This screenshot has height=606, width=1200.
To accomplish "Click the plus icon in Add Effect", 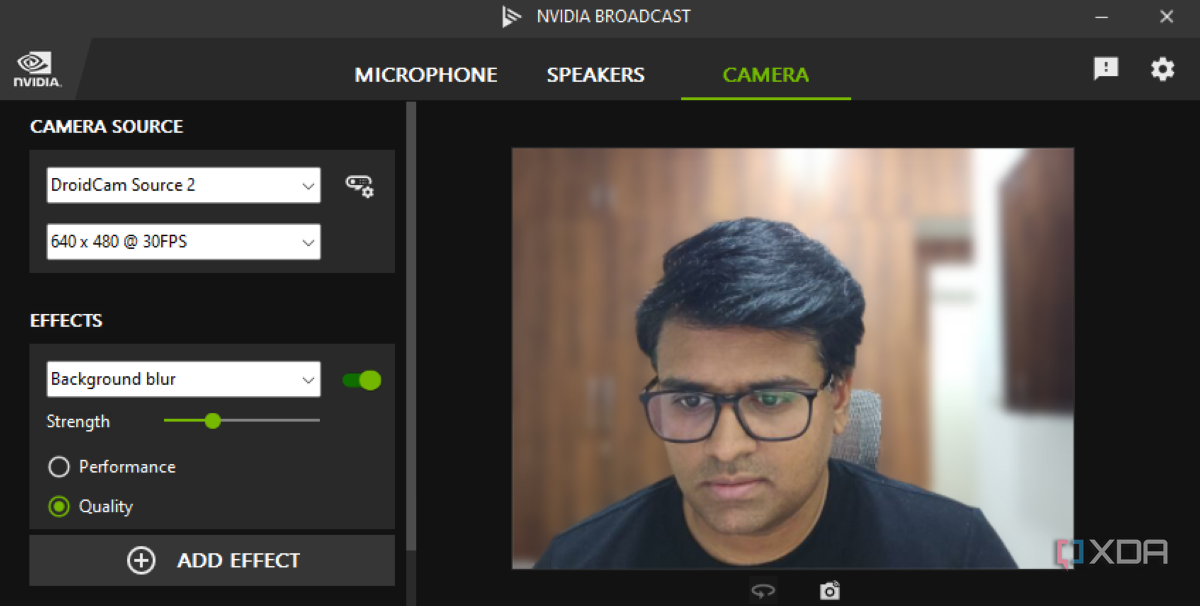I will pos(142,561).
